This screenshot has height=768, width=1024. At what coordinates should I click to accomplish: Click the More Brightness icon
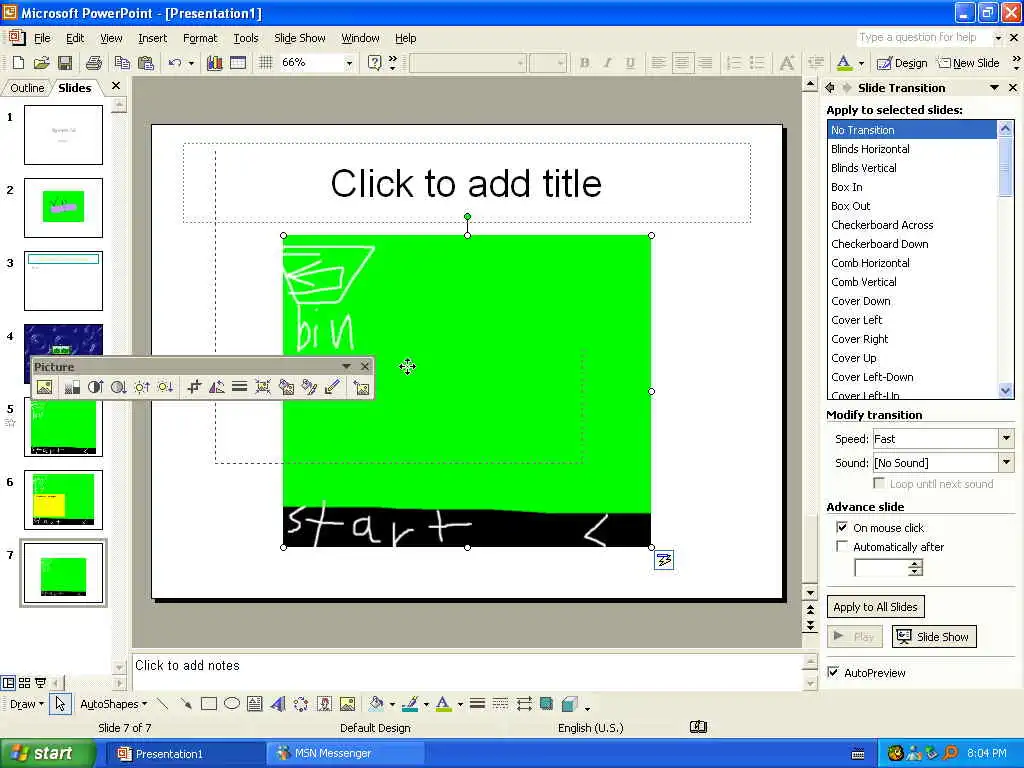tap(142, 387)
